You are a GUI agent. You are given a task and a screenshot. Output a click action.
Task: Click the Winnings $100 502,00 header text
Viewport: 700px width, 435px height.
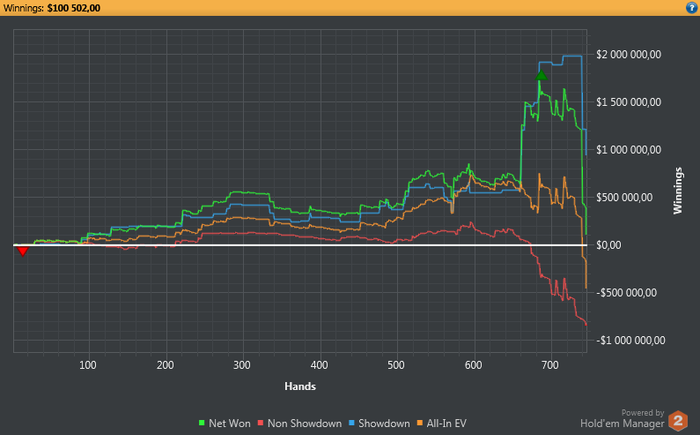(x=51, y=8)
